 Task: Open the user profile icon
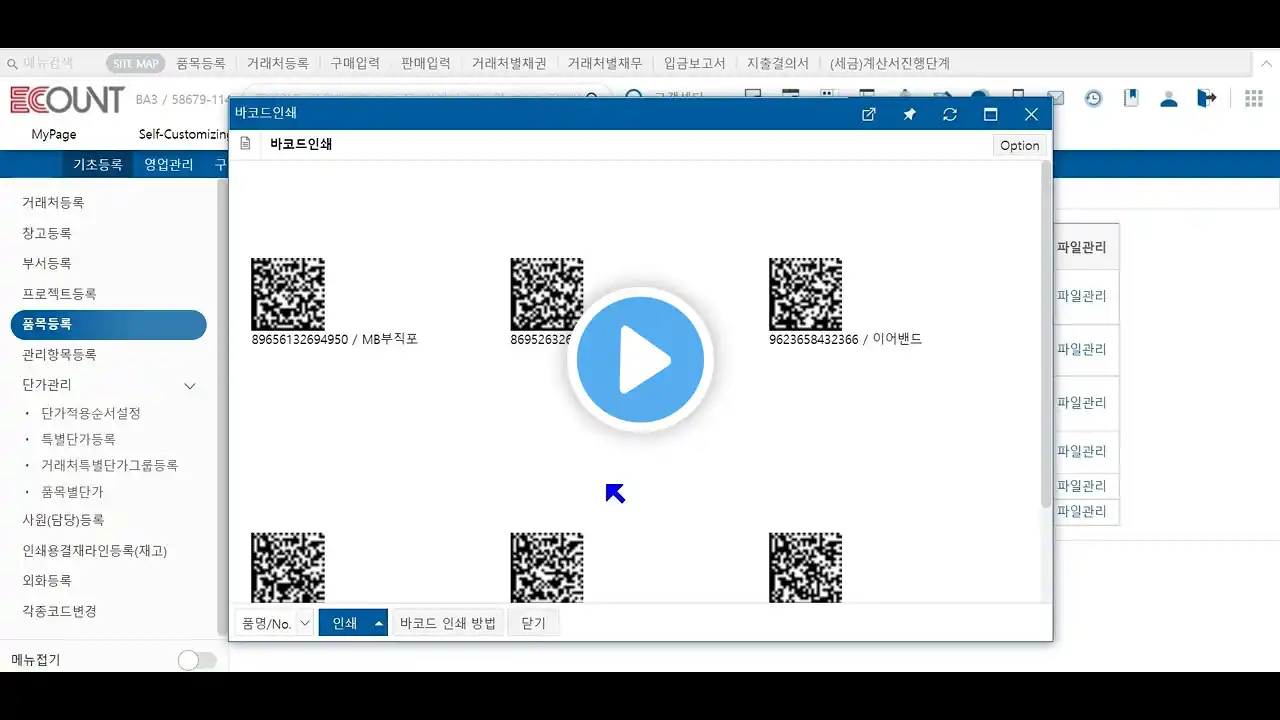[x=1168, y=98]
